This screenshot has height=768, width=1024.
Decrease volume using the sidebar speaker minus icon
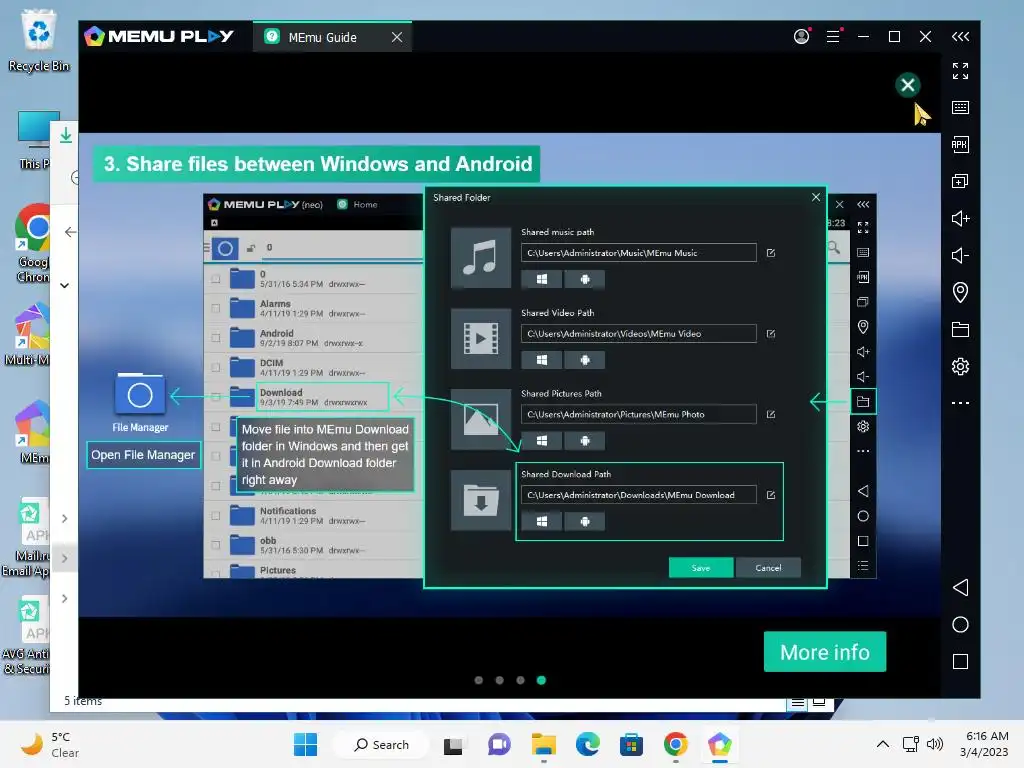click(x=960, y=255)
